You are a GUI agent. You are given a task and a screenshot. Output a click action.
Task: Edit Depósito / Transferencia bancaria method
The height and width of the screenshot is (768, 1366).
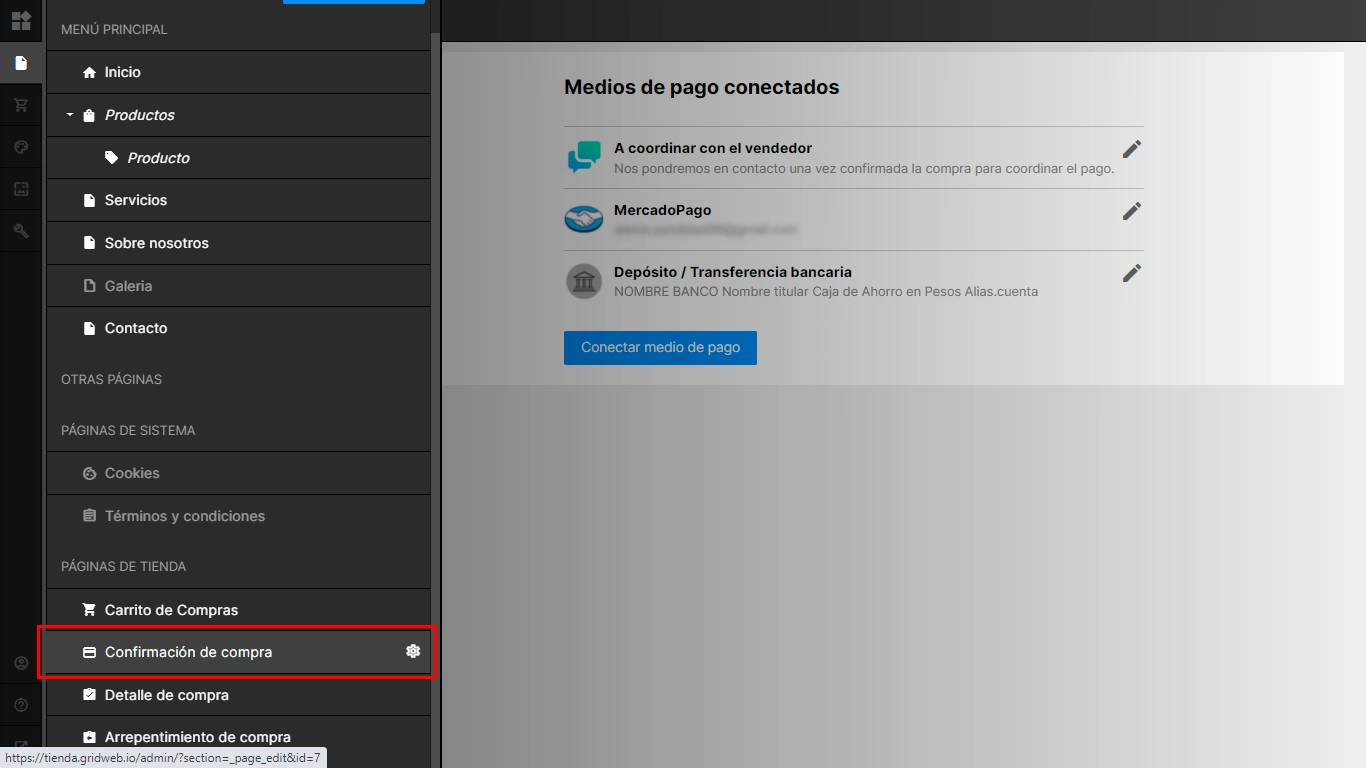click(x=1132, y=273)
